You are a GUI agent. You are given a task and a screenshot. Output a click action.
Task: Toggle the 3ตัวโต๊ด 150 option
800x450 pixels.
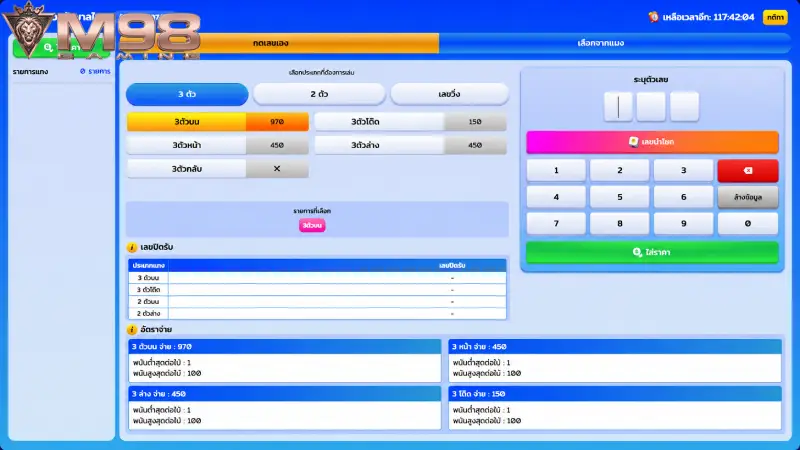tap(411, 122)
